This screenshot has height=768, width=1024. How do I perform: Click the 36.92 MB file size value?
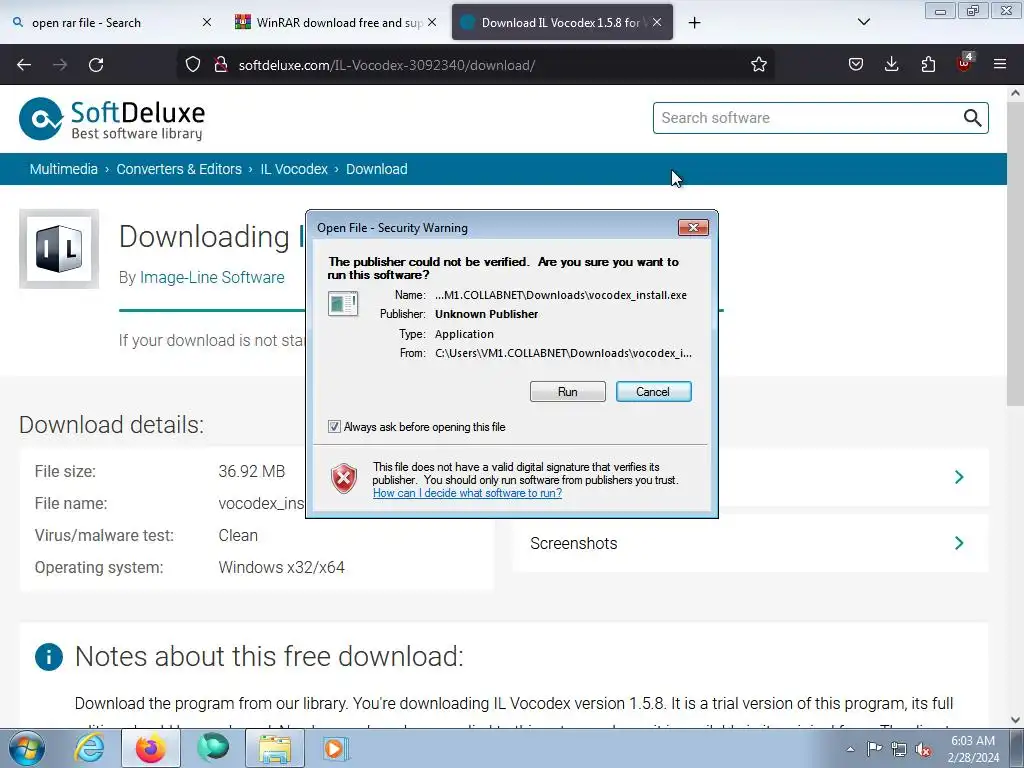click(251, 472)
